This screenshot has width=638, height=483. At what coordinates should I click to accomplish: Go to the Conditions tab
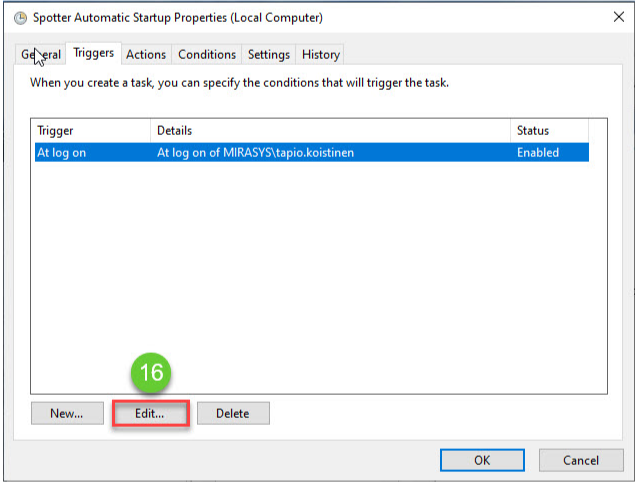click(207, 54)
